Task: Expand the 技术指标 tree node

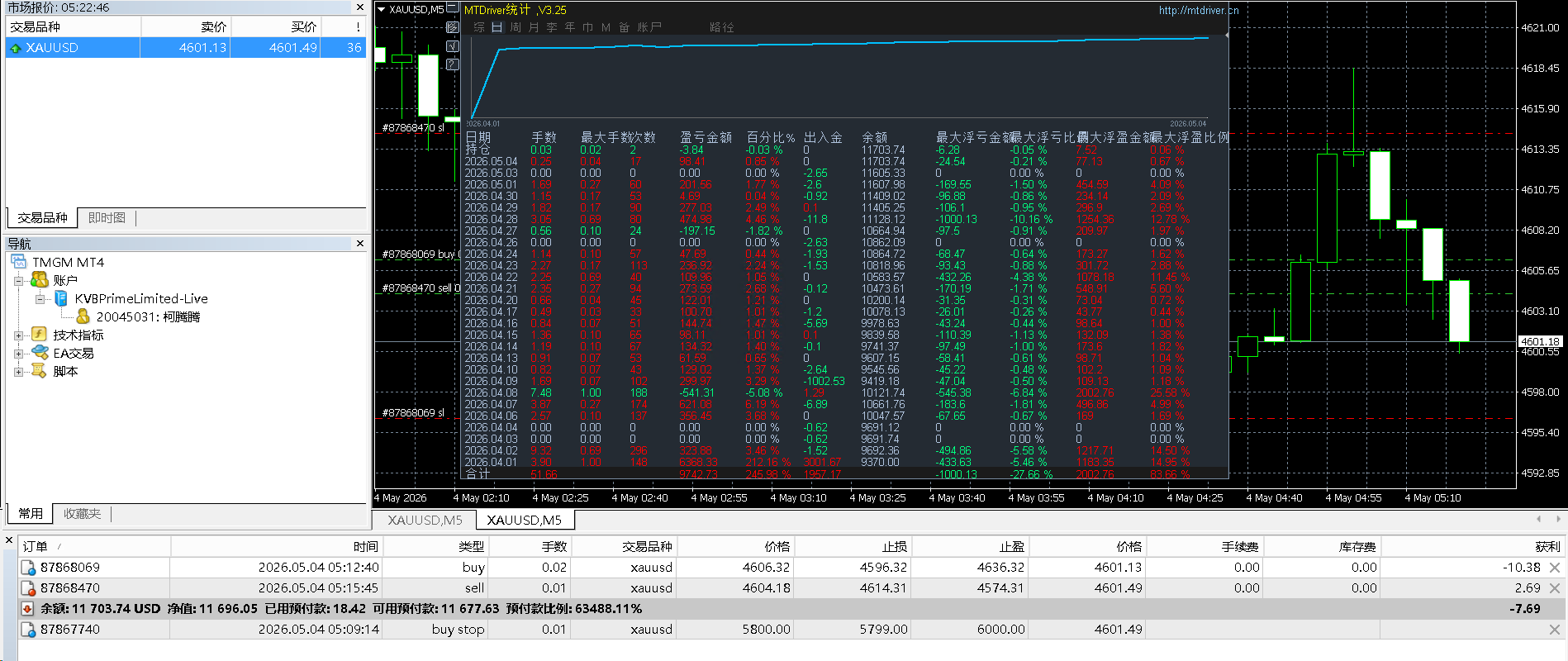Action: click(x=18, y=335)
